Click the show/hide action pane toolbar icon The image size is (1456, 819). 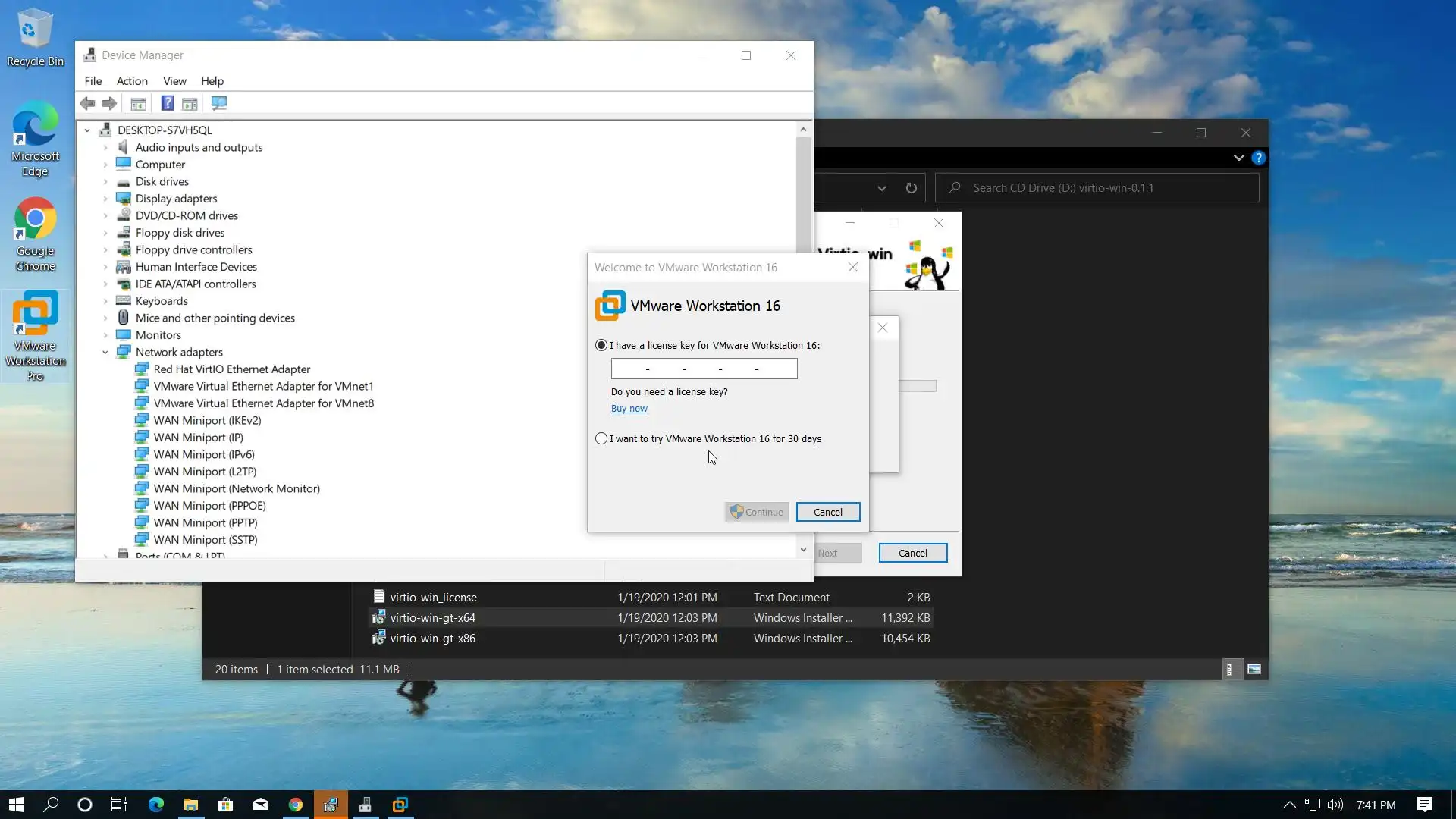190,103
